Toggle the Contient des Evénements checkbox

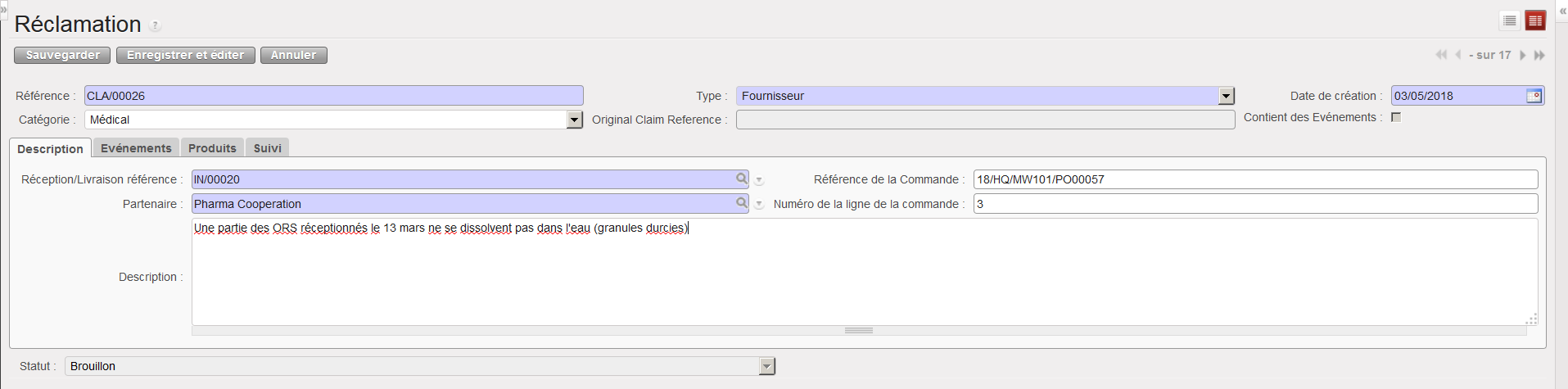click(x=1396, y=117)
